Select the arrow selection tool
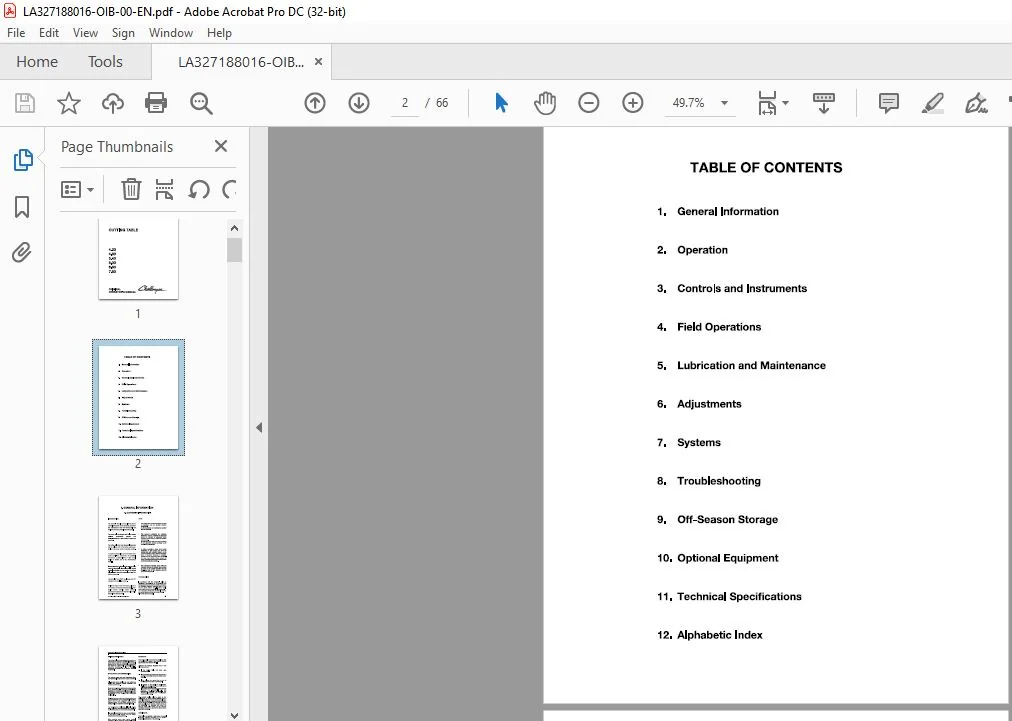Screen dimensions: 1012x721 click(501, 103)
